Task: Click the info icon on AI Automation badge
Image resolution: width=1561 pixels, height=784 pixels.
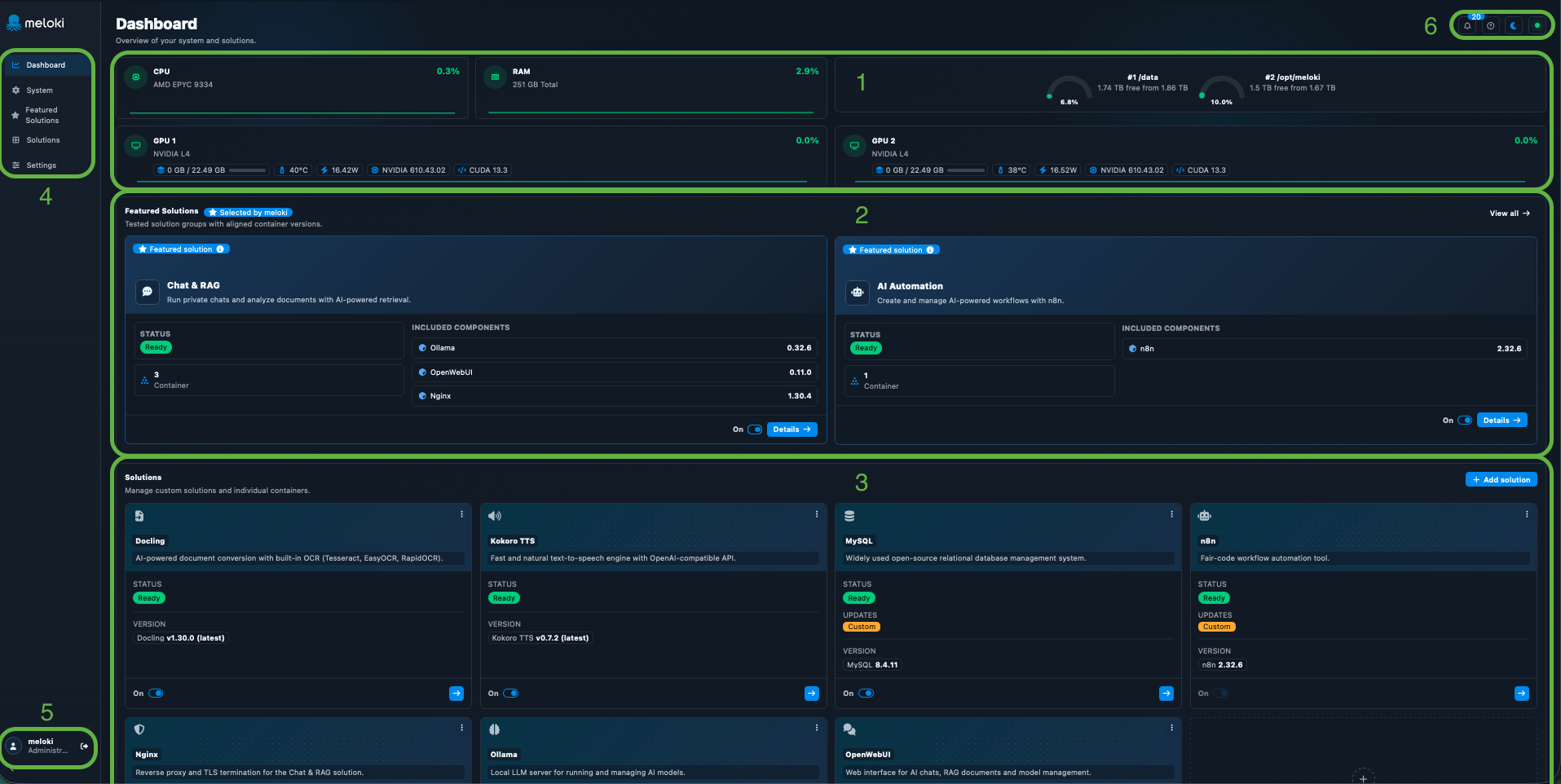Action: [x=930, y=250]
